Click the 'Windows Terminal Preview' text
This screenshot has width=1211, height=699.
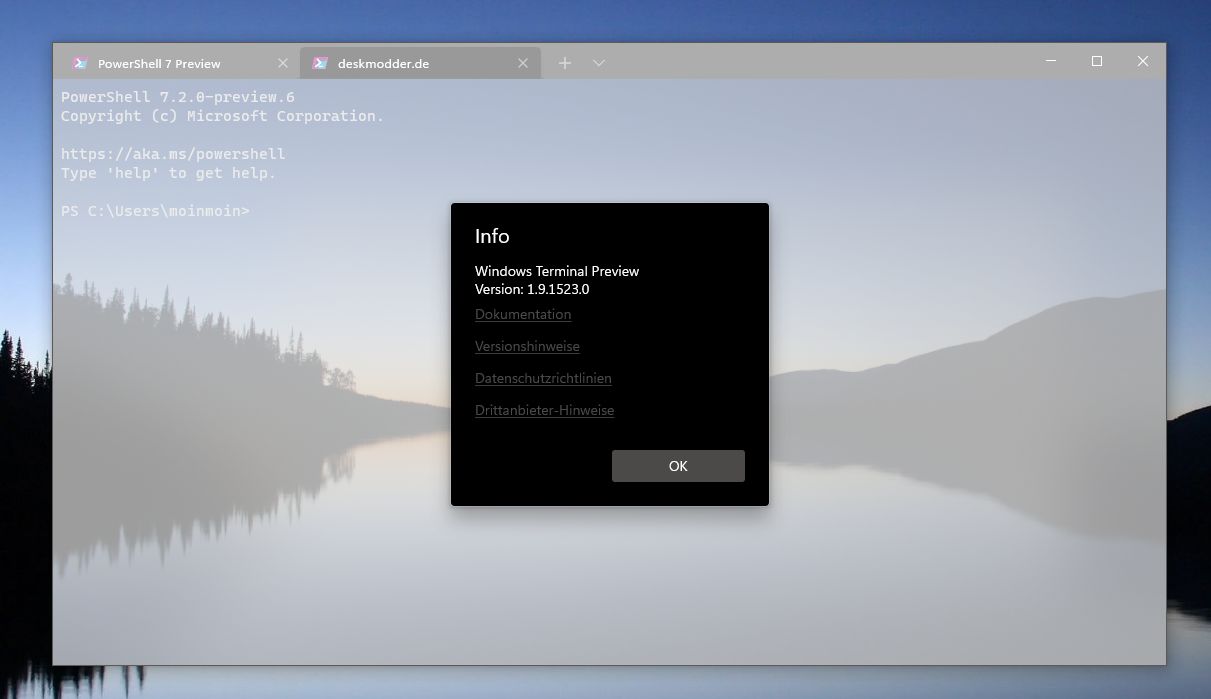point(557,271)
